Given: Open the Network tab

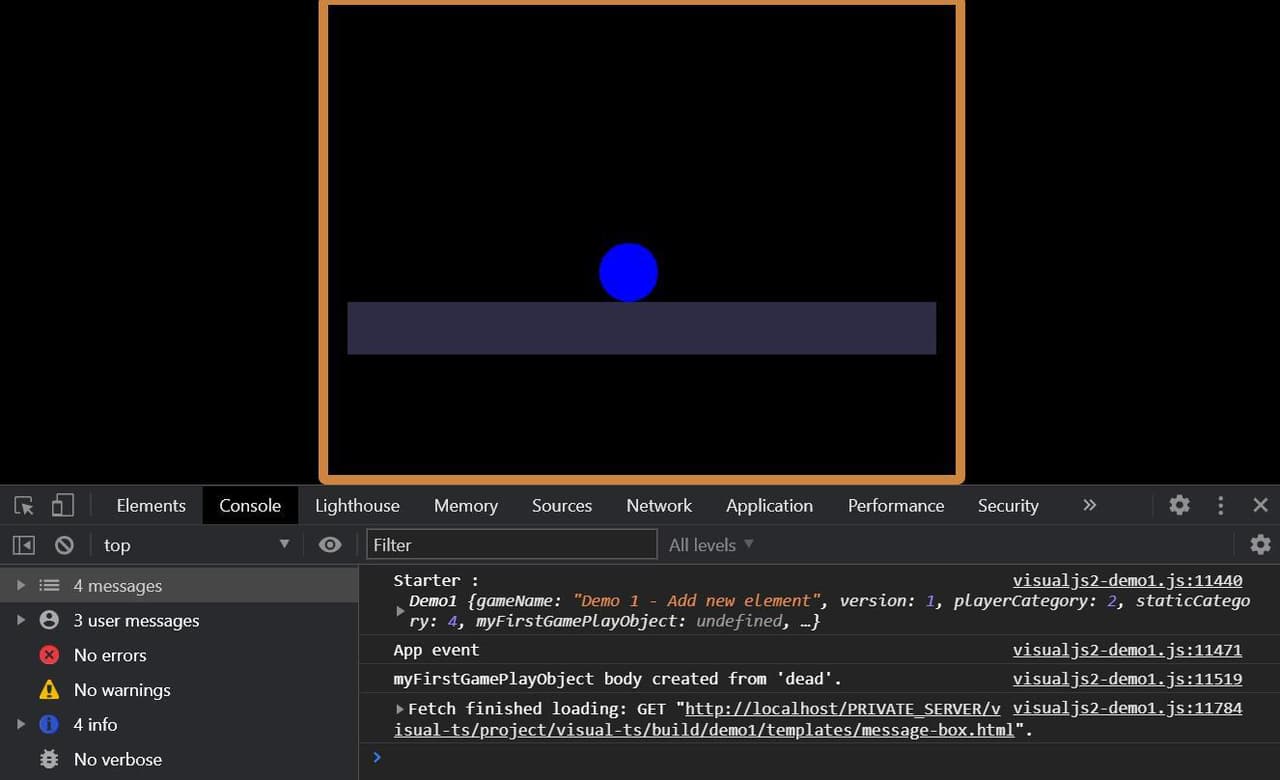Looking at the screenshot, I should [659, 505].
